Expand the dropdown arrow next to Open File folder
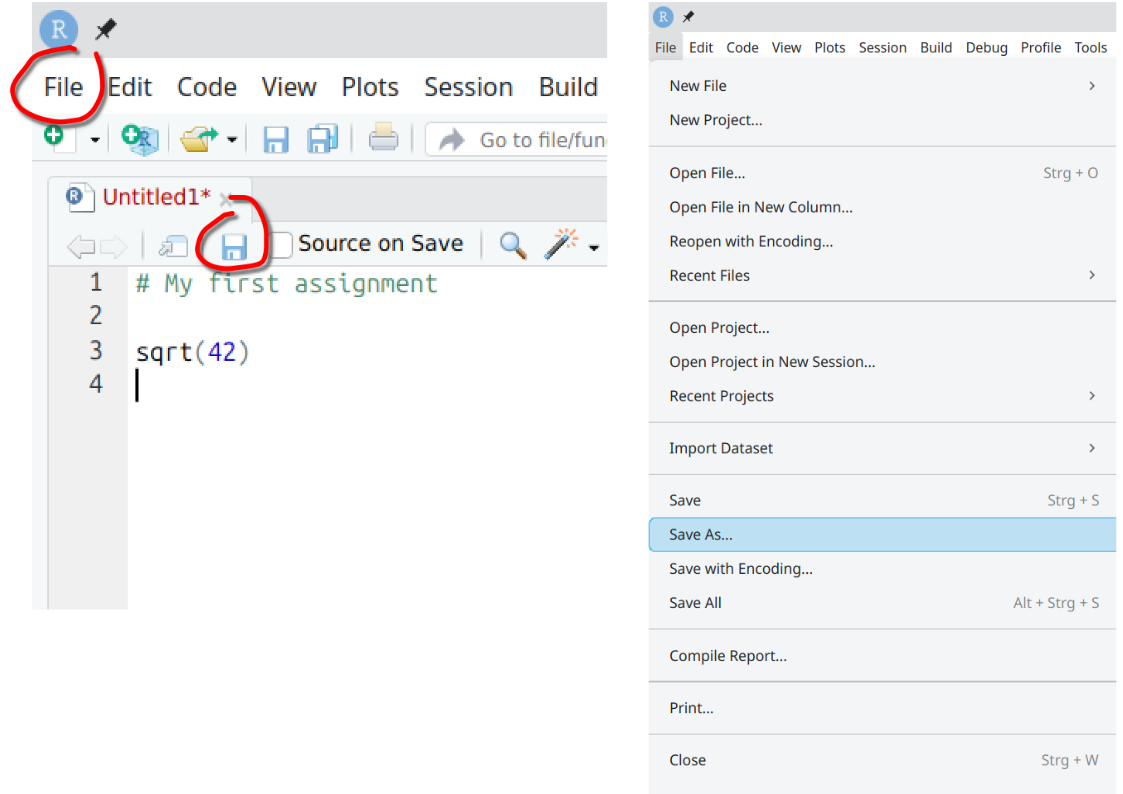The height and width of the screenshot is (794, 1123). click(x=232, y=140)
